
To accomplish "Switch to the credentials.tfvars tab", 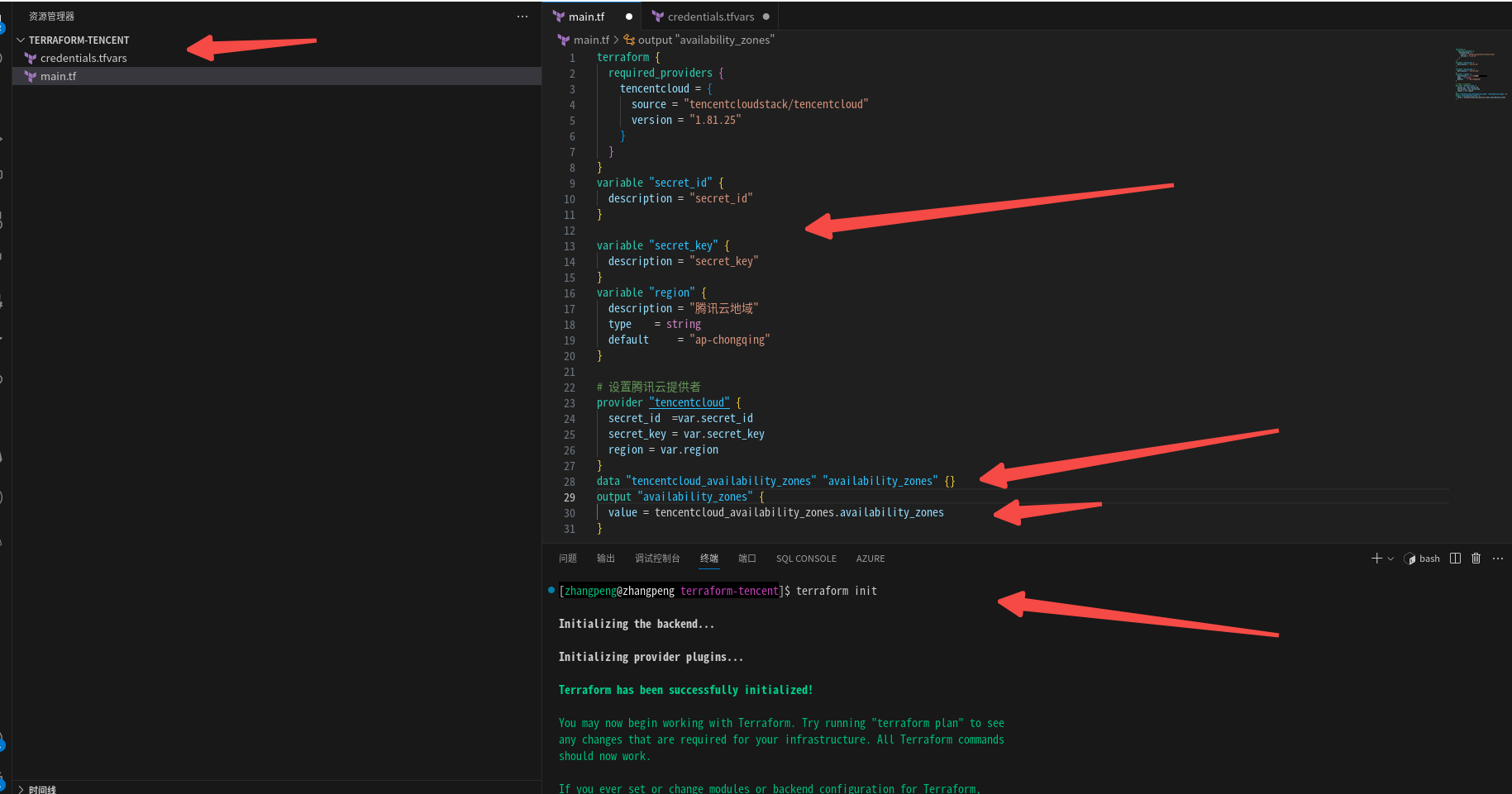I will tap(711, 16).
